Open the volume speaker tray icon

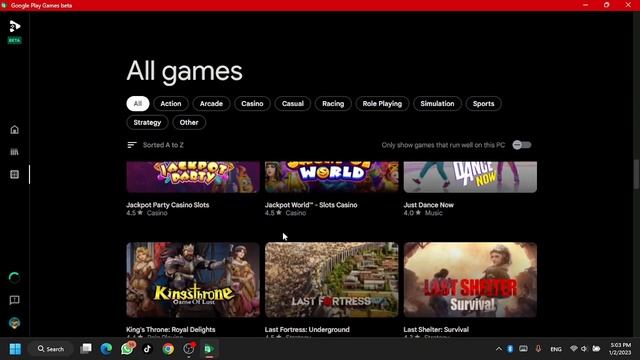[x=584, y=349]
